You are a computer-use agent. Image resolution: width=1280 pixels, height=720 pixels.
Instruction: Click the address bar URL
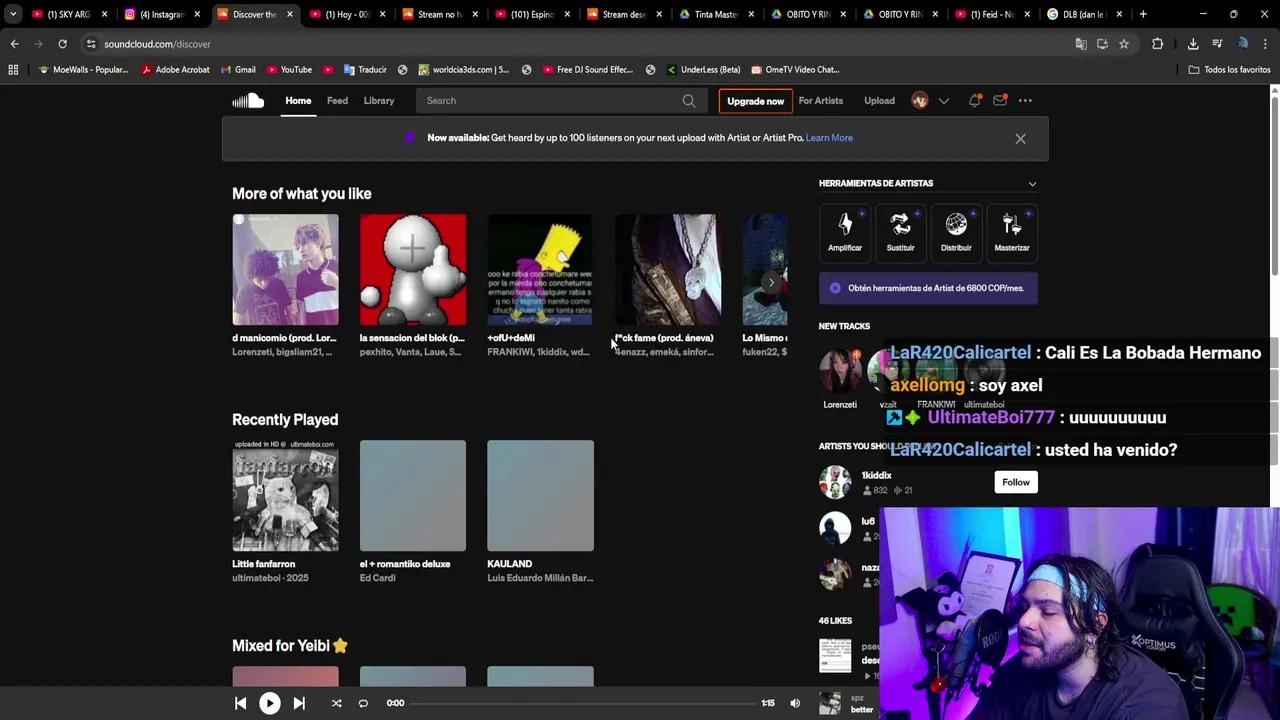(157, 44)
